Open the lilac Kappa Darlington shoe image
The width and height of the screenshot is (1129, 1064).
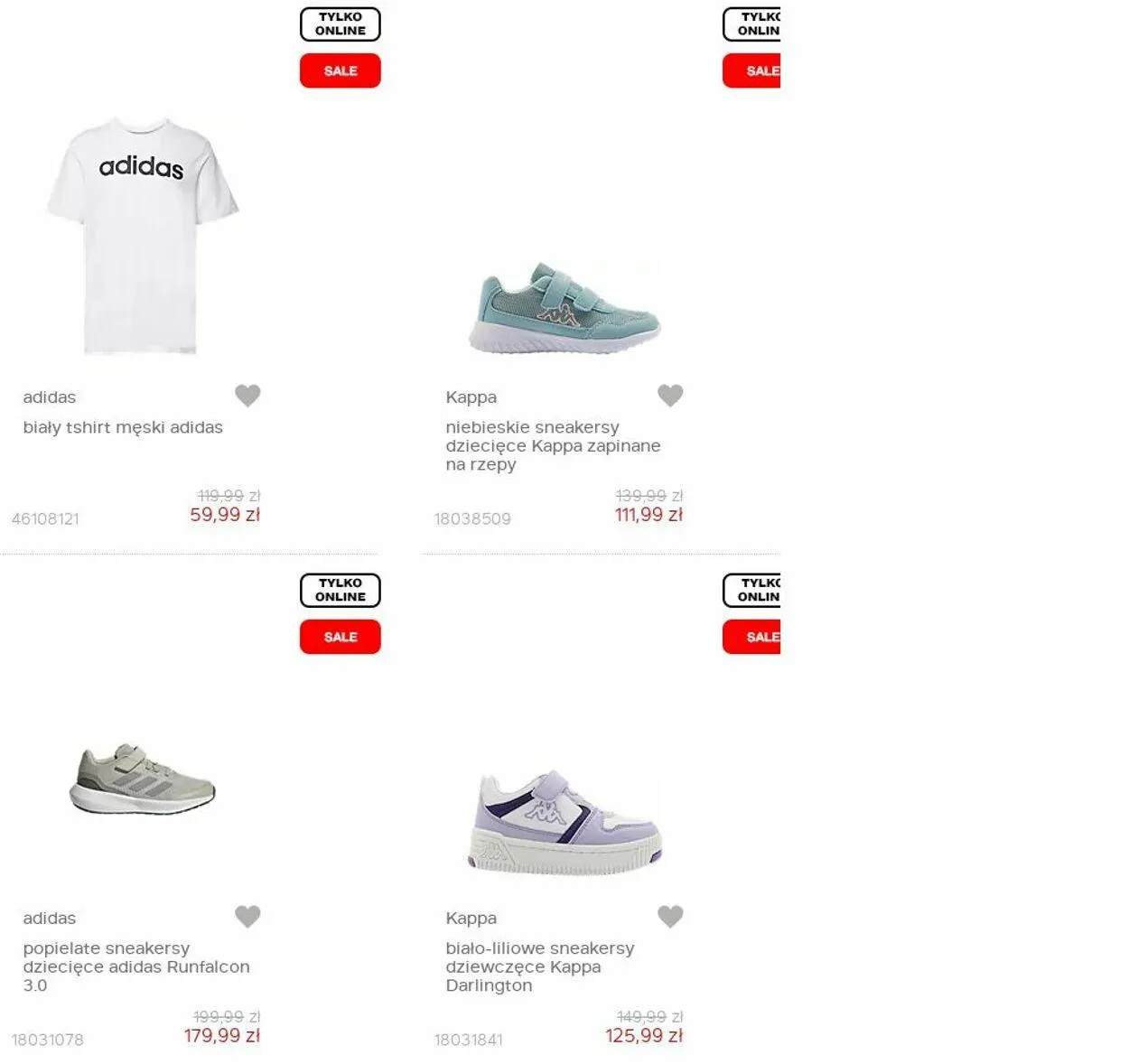pyautogui.click(x=564, y=820)
